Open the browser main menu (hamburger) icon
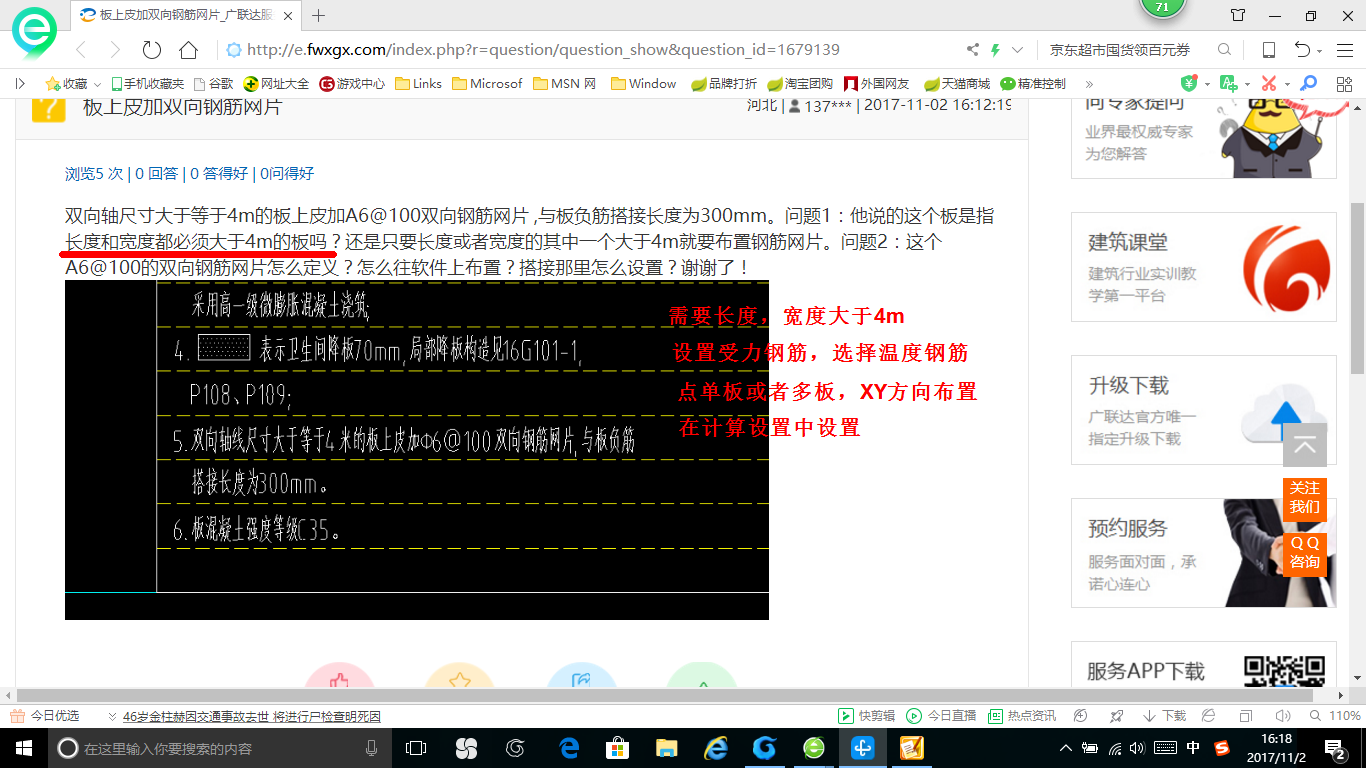 click(1344, 50)
